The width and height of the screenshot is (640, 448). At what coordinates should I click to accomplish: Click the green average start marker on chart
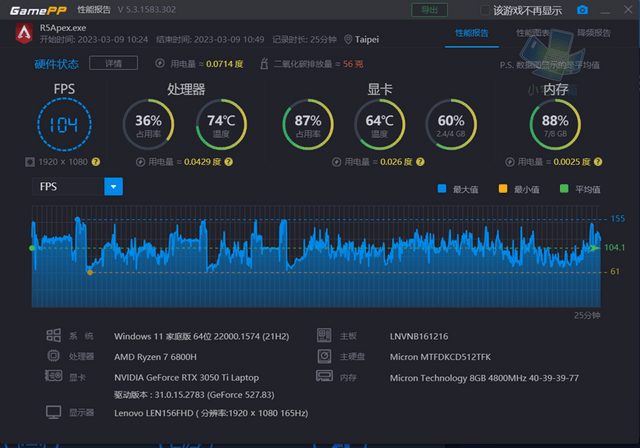[32, 248]
